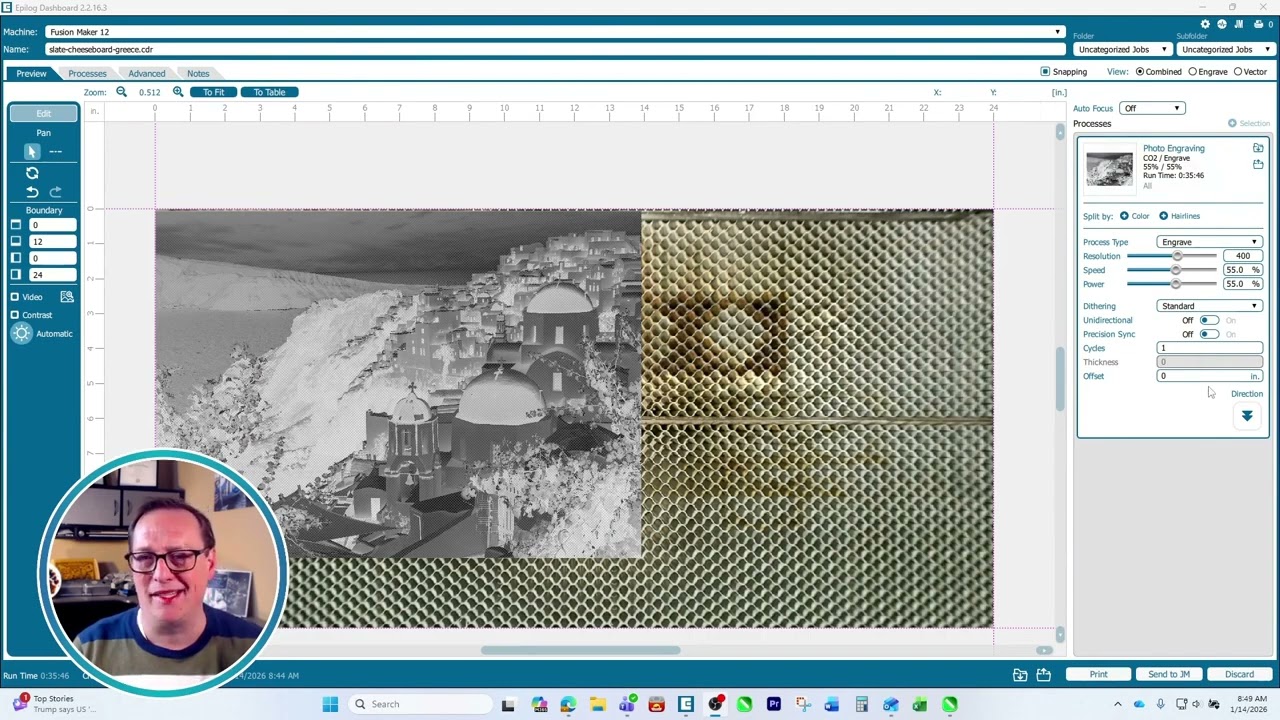Export settings from Photo Engraving process
The height and width of the screenshot is (720, 1280).
(1258, 165)
